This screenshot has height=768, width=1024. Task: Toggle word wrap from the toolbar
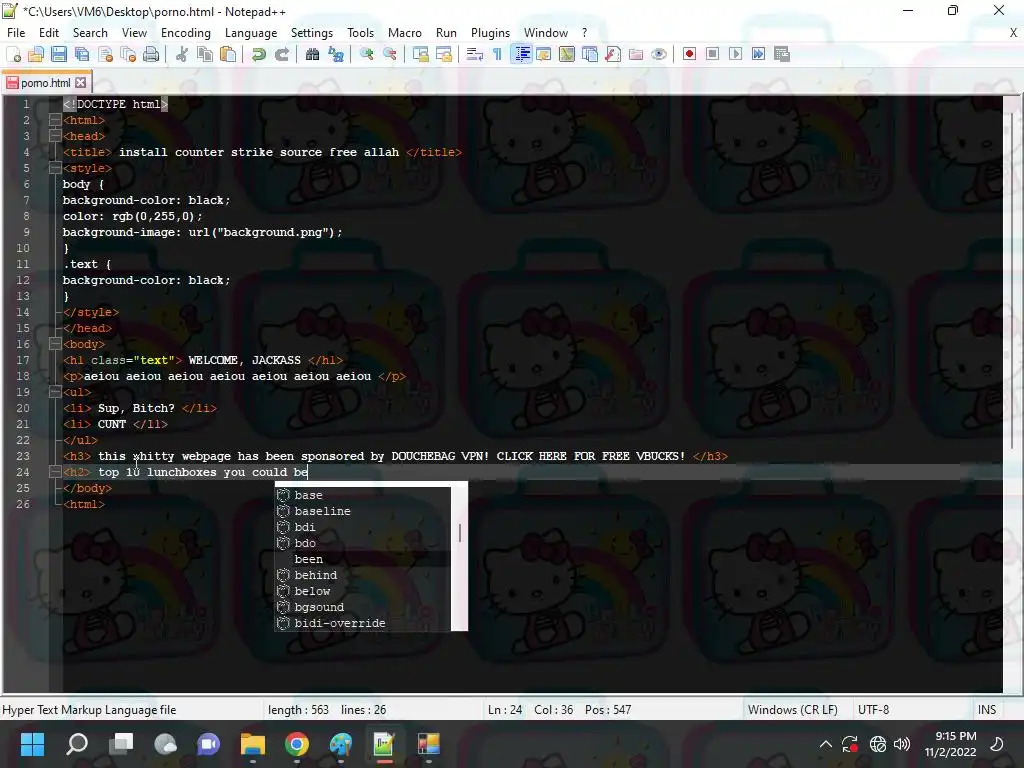[x=475, y=54]
